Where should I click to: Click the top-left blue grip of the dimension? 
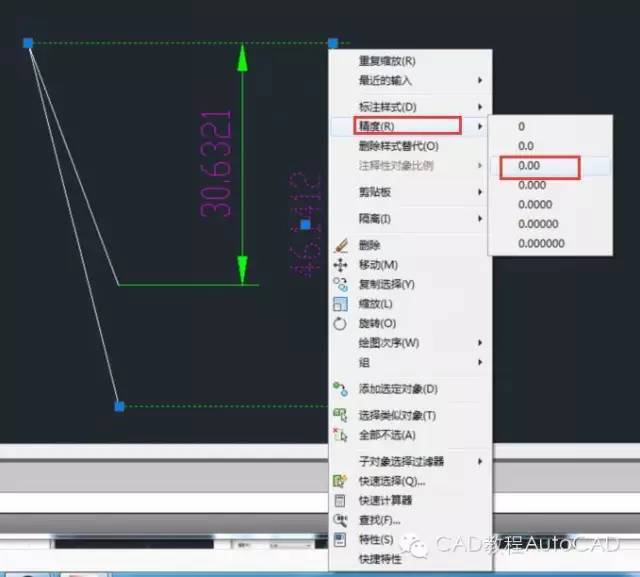coord(28,42)
